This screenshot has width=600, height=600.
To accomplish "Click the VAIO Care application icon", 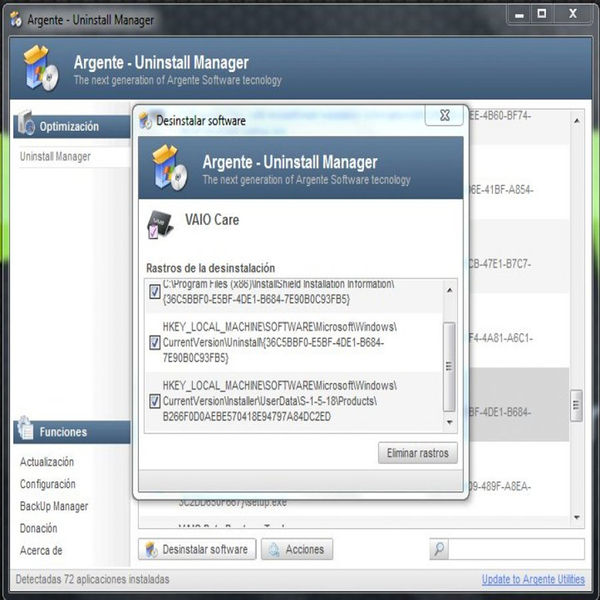I will coord(160,224).
